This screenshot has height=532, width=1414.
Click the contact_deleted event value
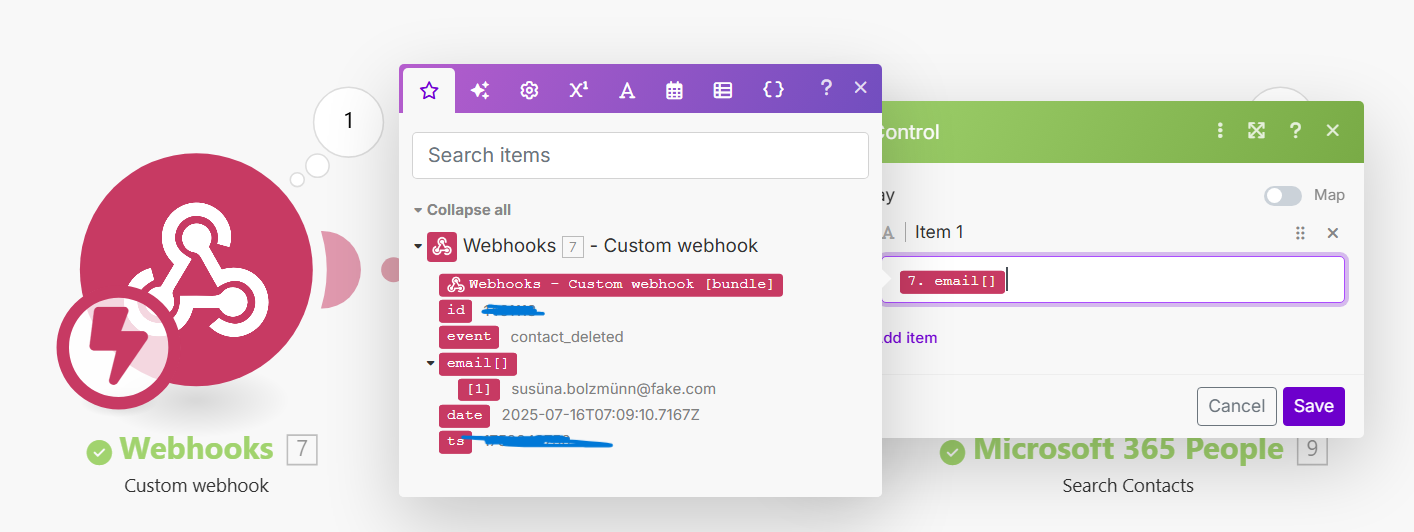pos(567,337)
